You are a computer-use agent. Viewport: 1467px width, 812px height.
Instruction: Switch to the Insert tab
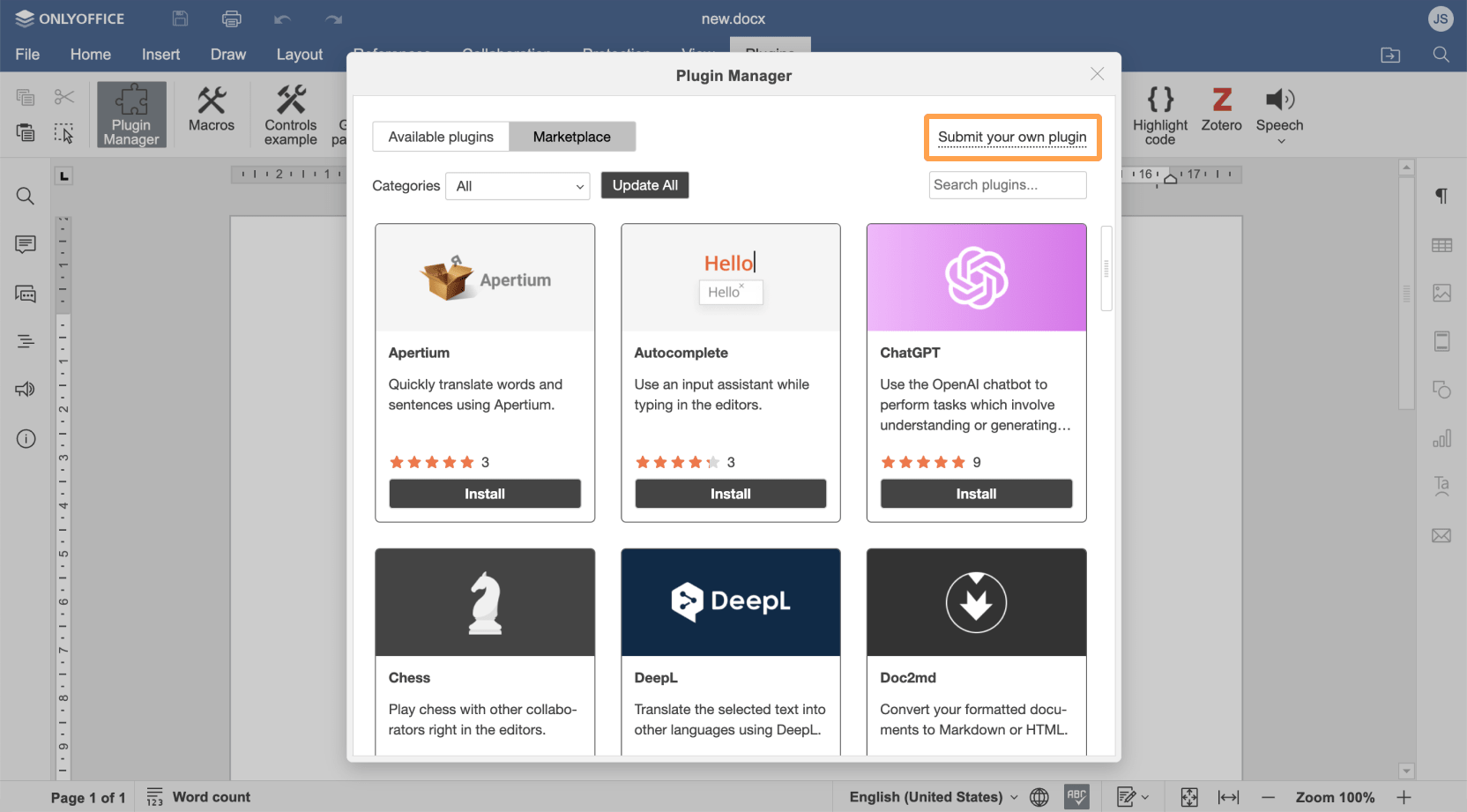pos(160,55)
